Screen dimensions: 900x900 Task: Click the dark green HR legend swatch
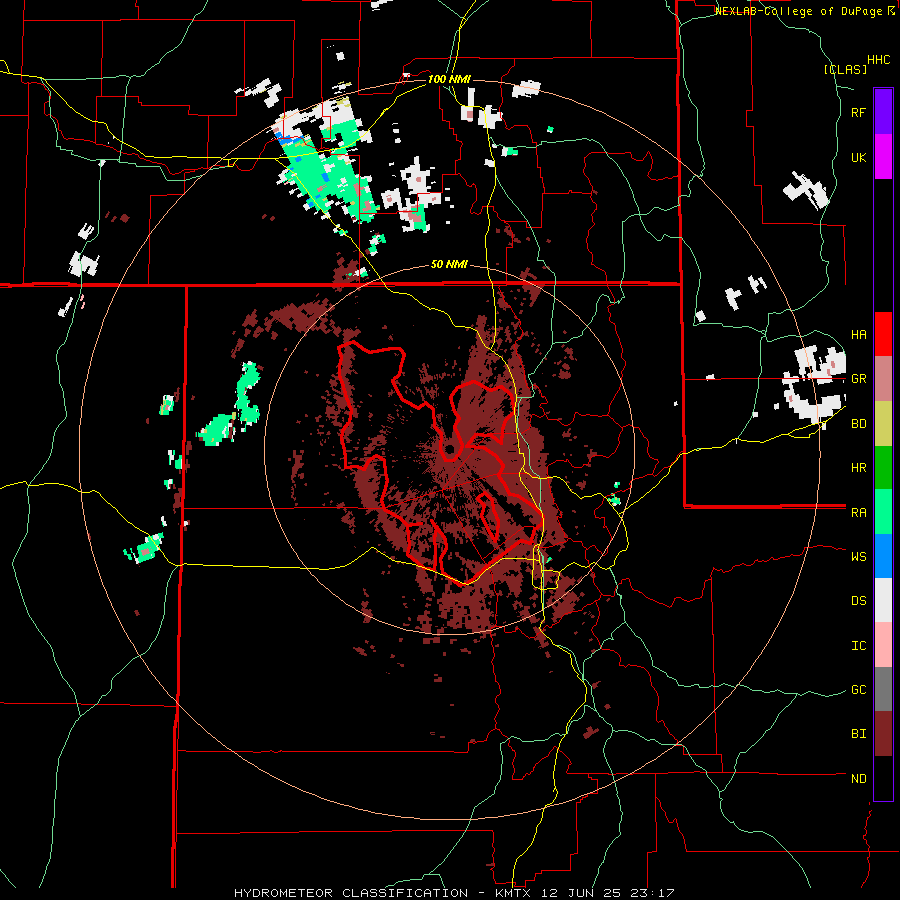883,468
